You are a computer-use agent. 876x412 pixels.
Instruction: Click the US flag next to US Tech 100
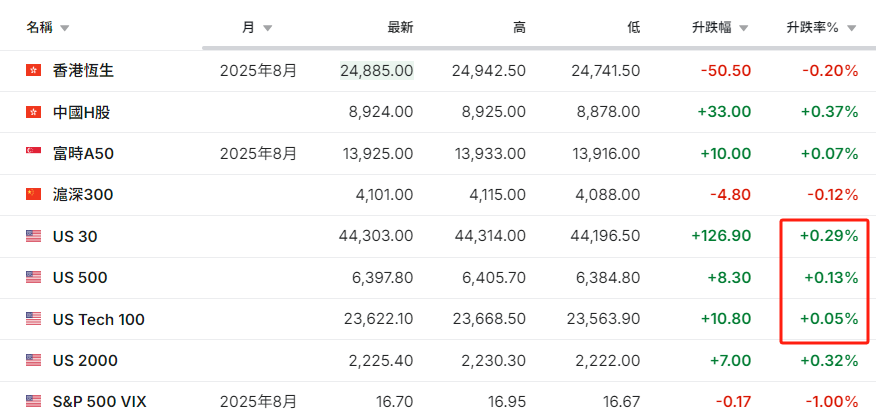tap(34, 319)
